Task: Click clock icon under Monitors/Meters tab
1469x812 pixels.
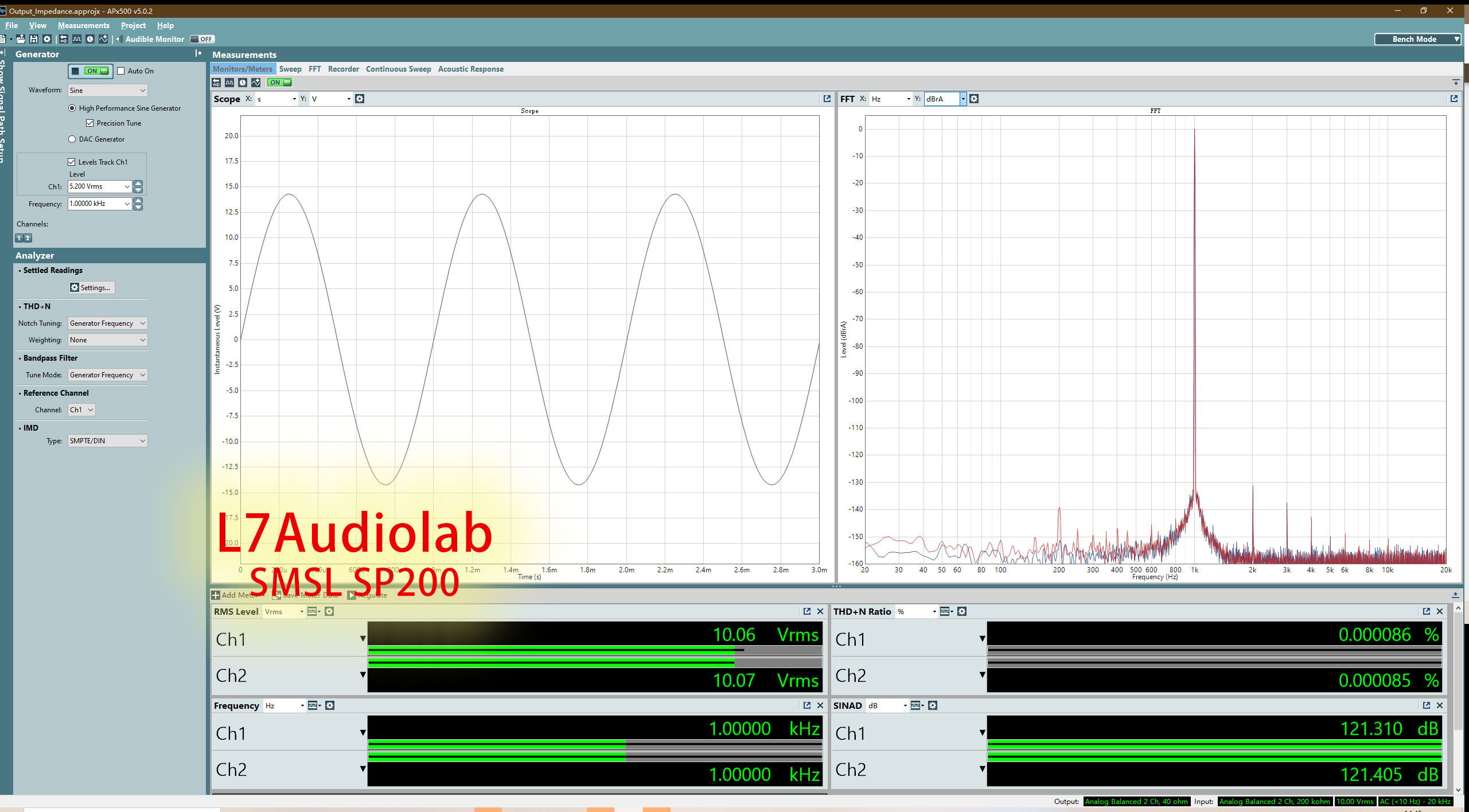Action: click(x=243, y=83)
